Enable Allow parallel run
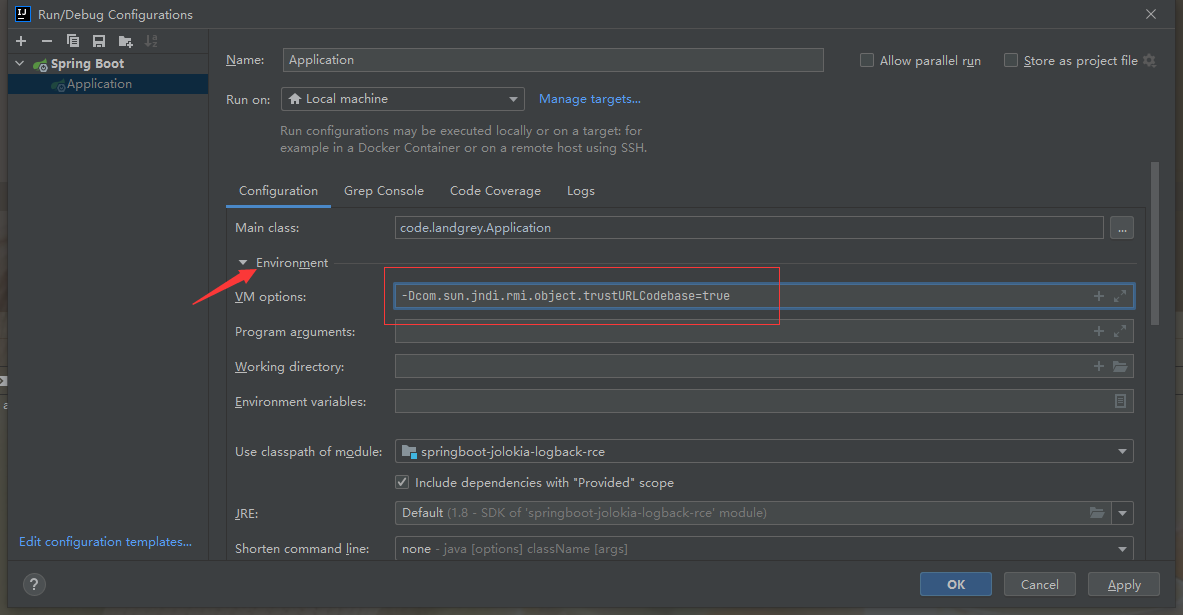The height and width of the screenshot is (615, 1183). coord(866,60)
